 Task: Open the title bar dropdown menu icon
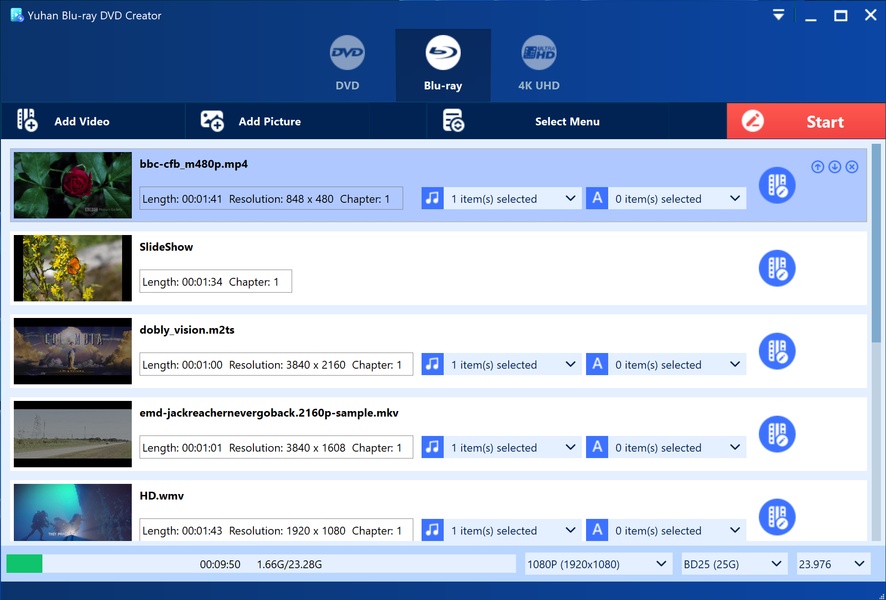point(779,15)
